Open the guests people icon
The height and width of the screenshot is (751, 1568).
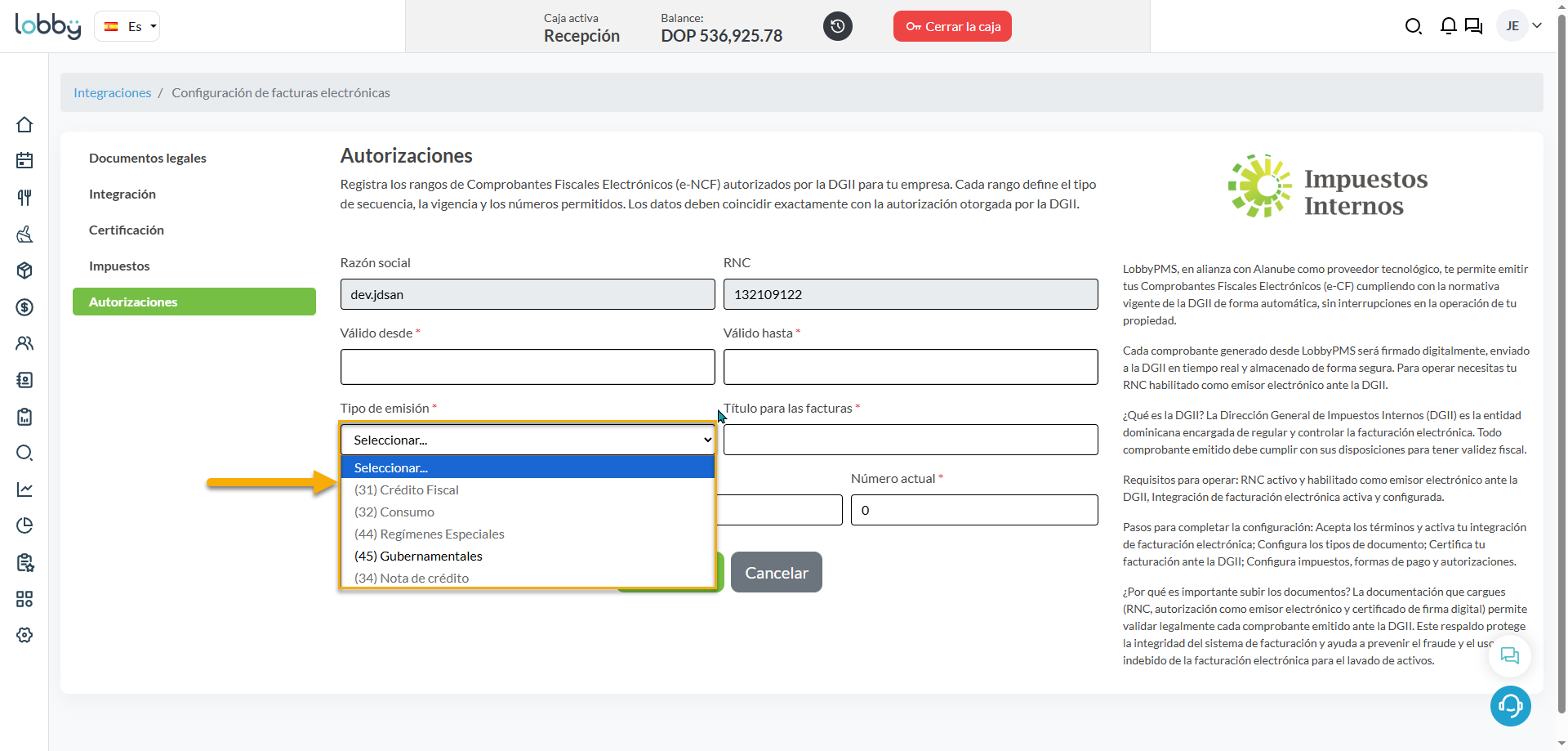pos(24,343)
